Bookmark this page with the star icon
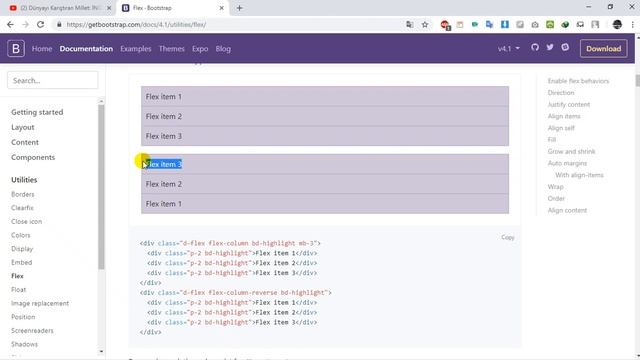Screen dimensions: 640x360 click(x=425, y=24)
